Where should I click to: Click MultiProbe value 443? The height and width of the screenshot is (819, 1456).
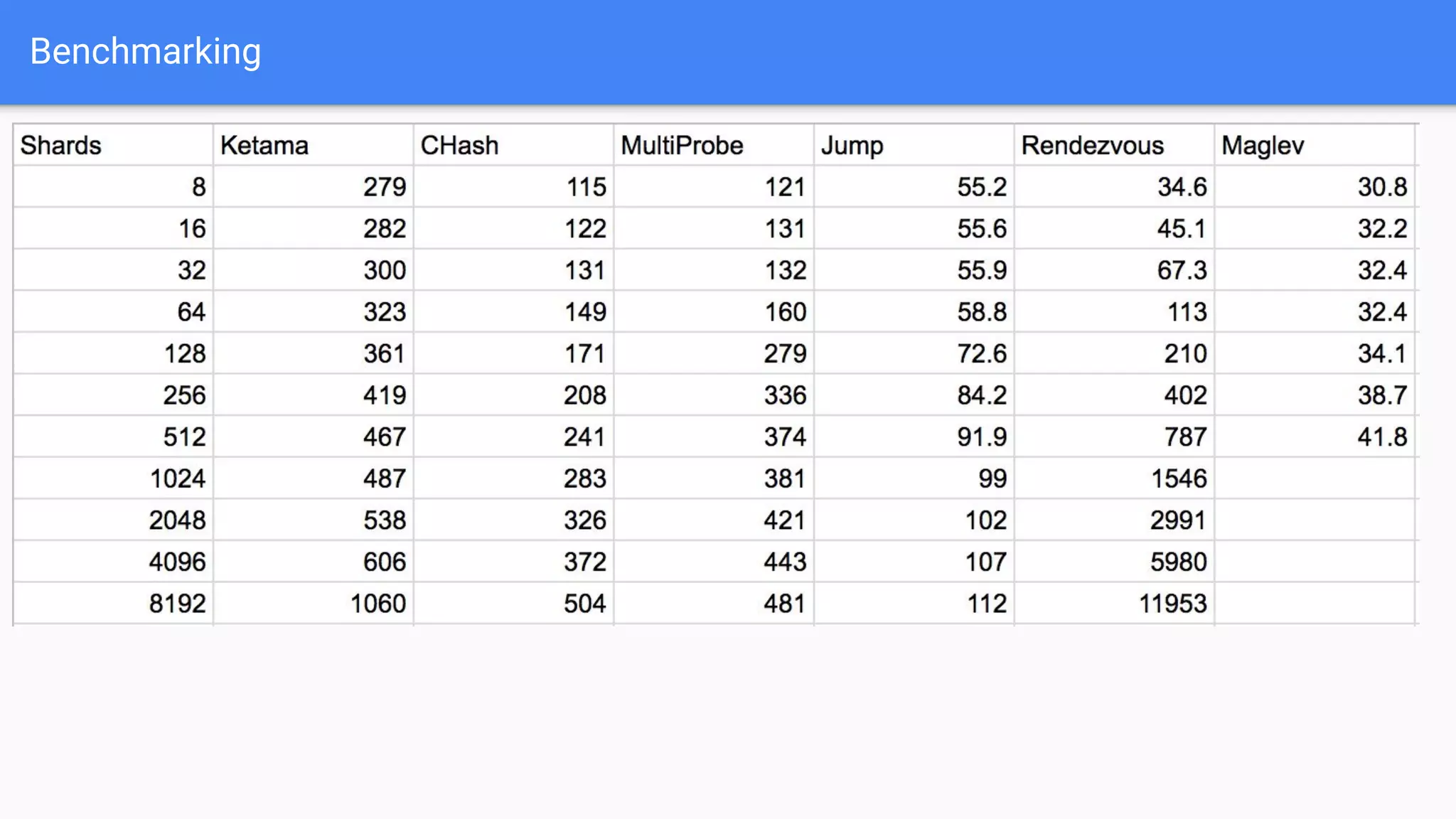(714, 562)
